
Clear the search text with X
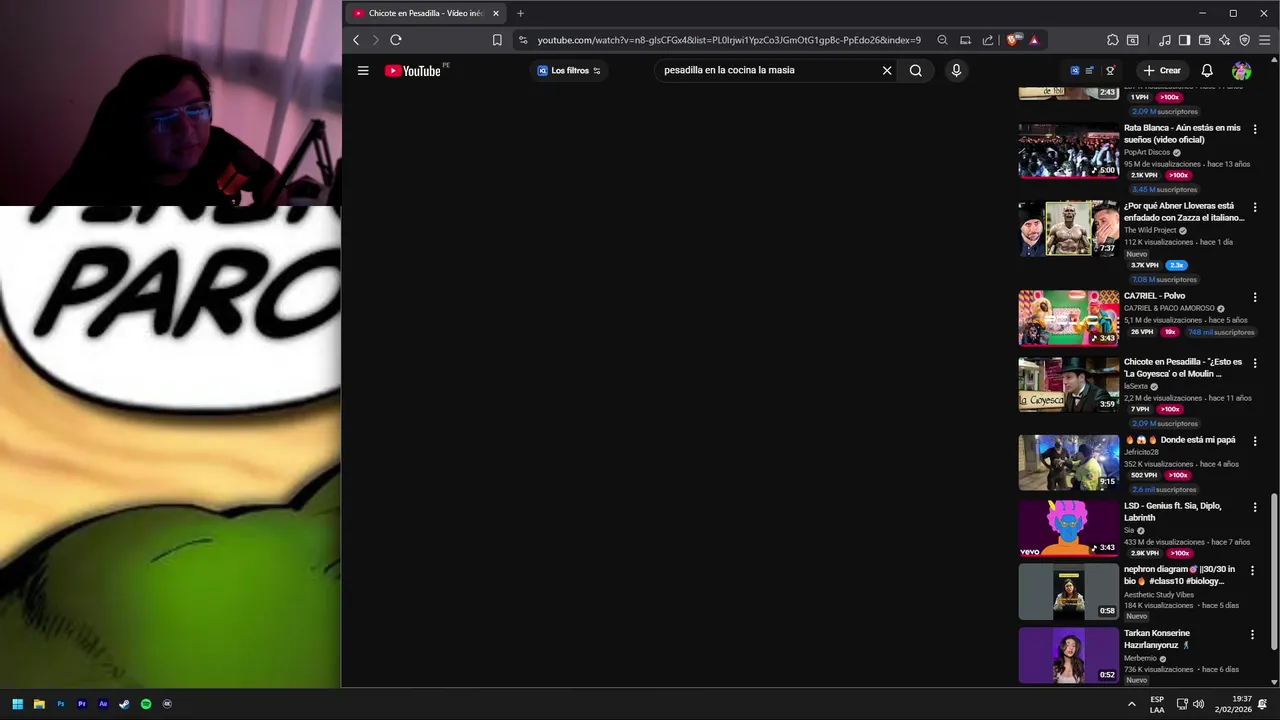886,70
